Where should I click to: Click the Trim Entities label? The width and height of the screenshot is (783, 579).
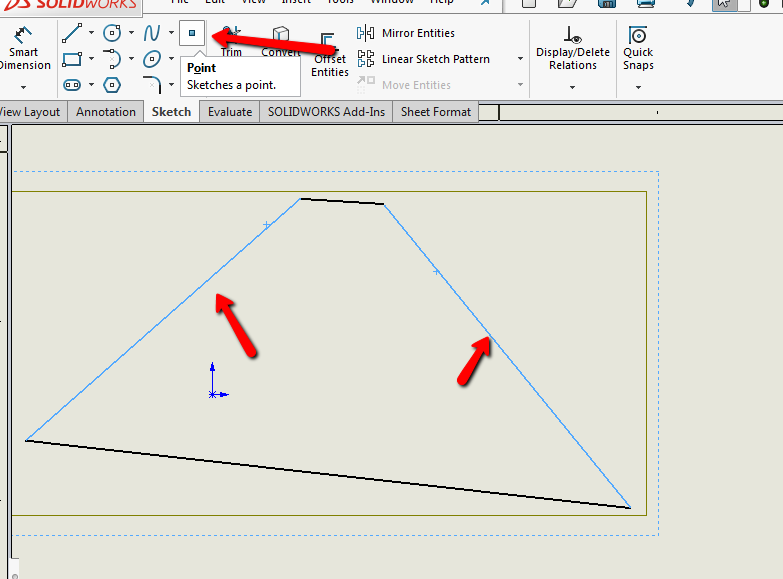tap(231, 52)
